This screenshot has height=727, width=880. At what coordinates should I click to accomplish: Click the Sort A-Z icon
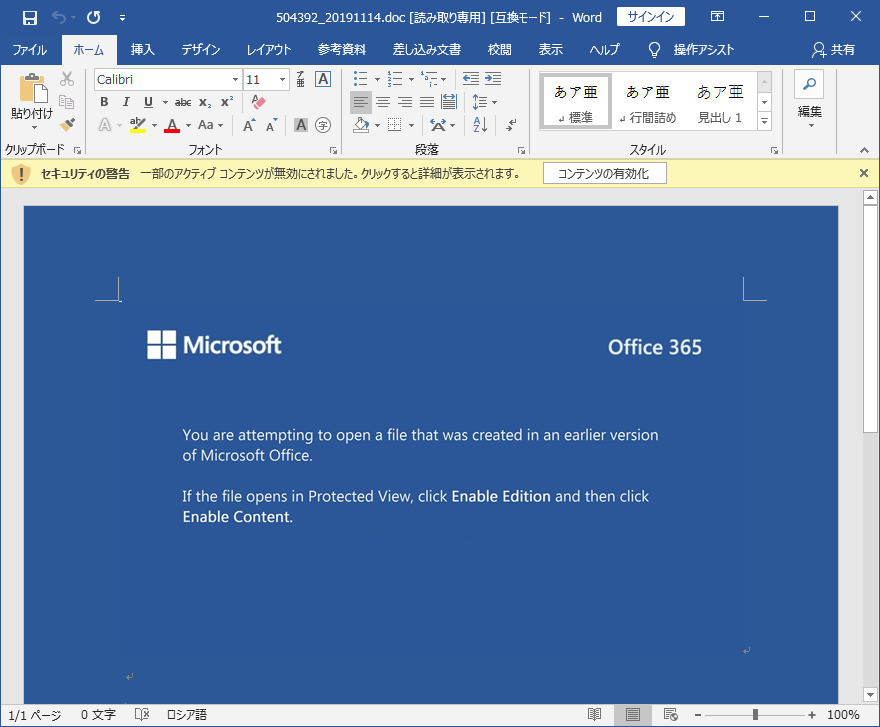pos(480,125)
